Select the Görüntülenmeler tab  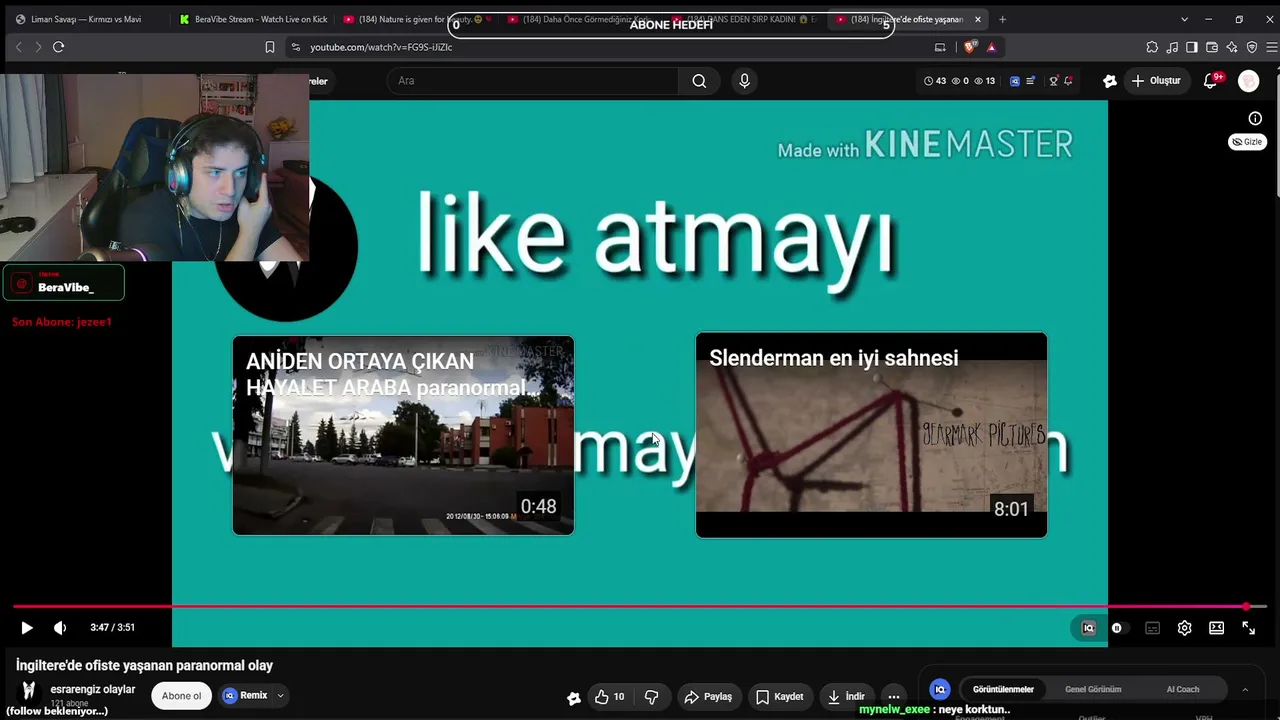[1003, 689]
